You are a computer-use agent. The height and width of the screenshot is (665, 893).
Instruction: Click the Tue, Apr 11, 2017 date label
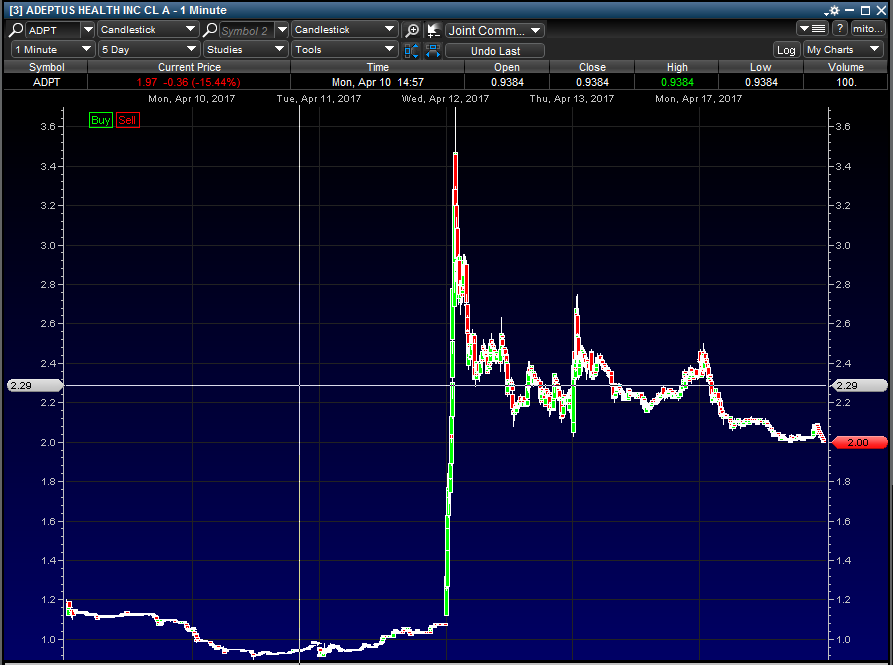[319, 98]
